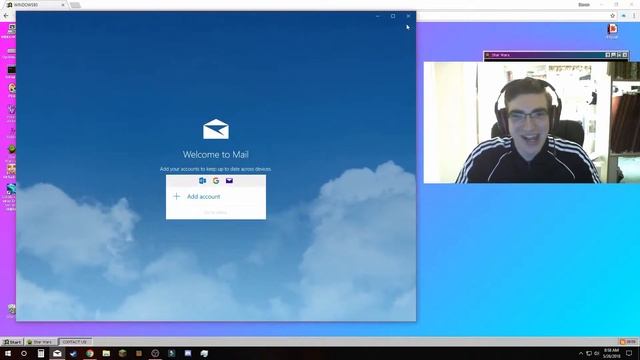The height and width of the screenshot is (360, 640).
Task: Open the Chrome three-dot menu
Action: [x=634, y=16]
